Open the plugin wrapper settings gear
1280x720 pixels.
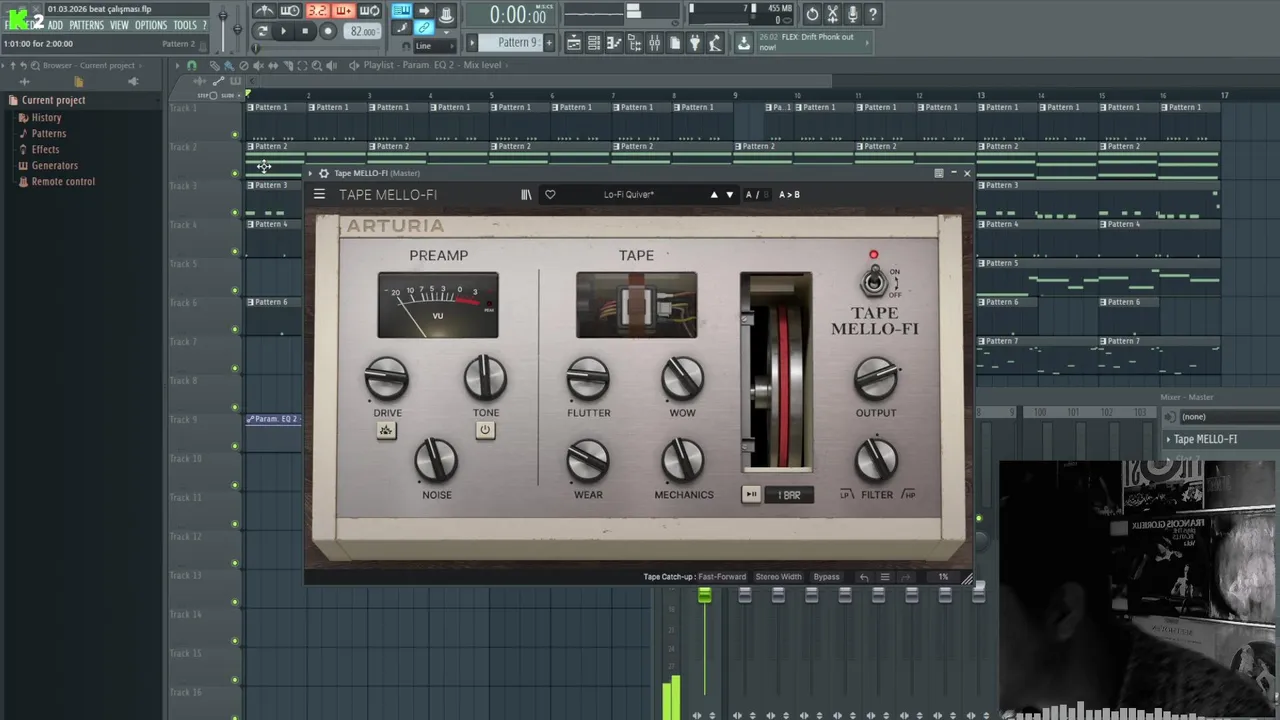tap(323, 173)
